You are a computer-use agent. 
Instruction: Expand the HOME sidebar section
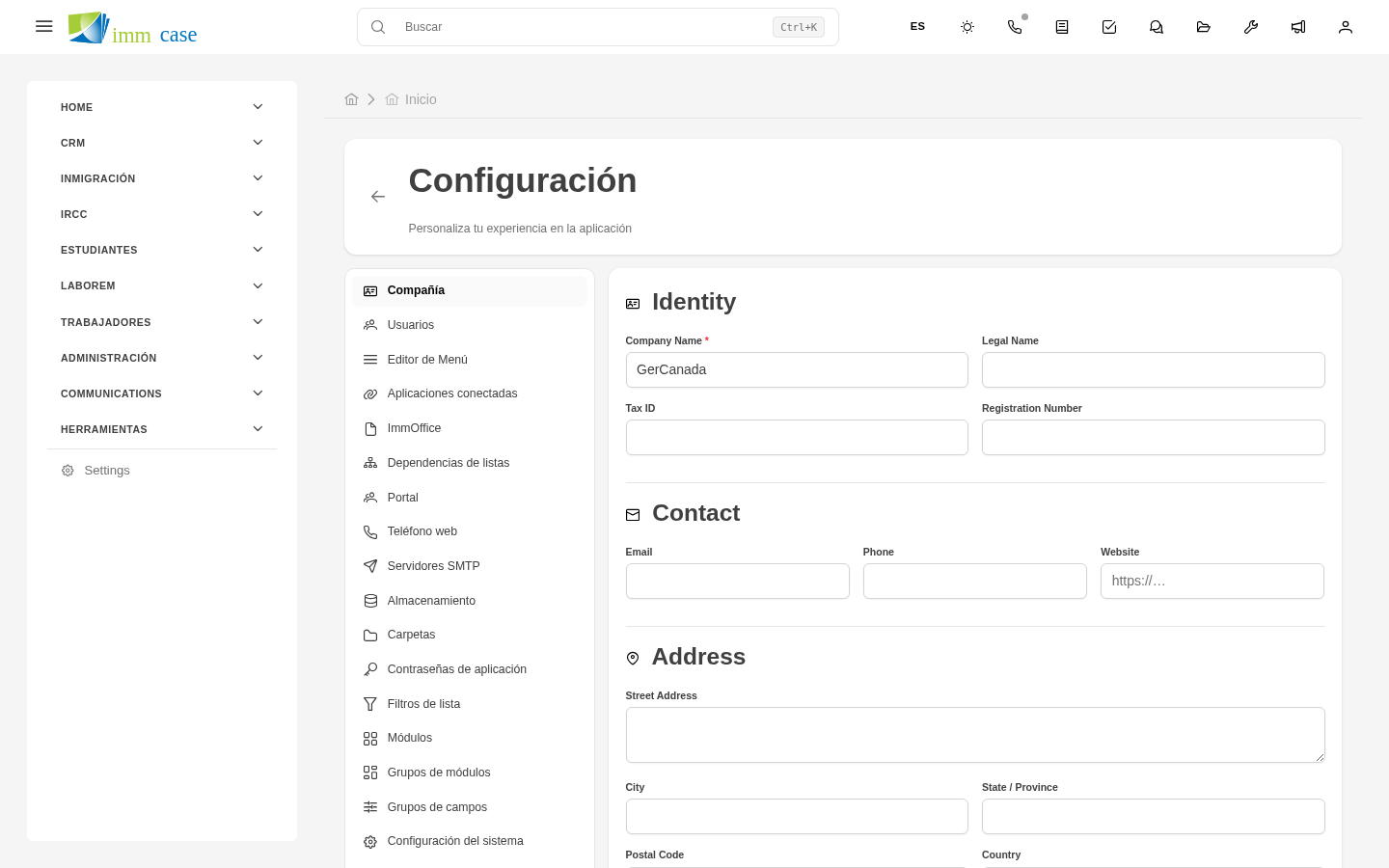coord(162,107)
